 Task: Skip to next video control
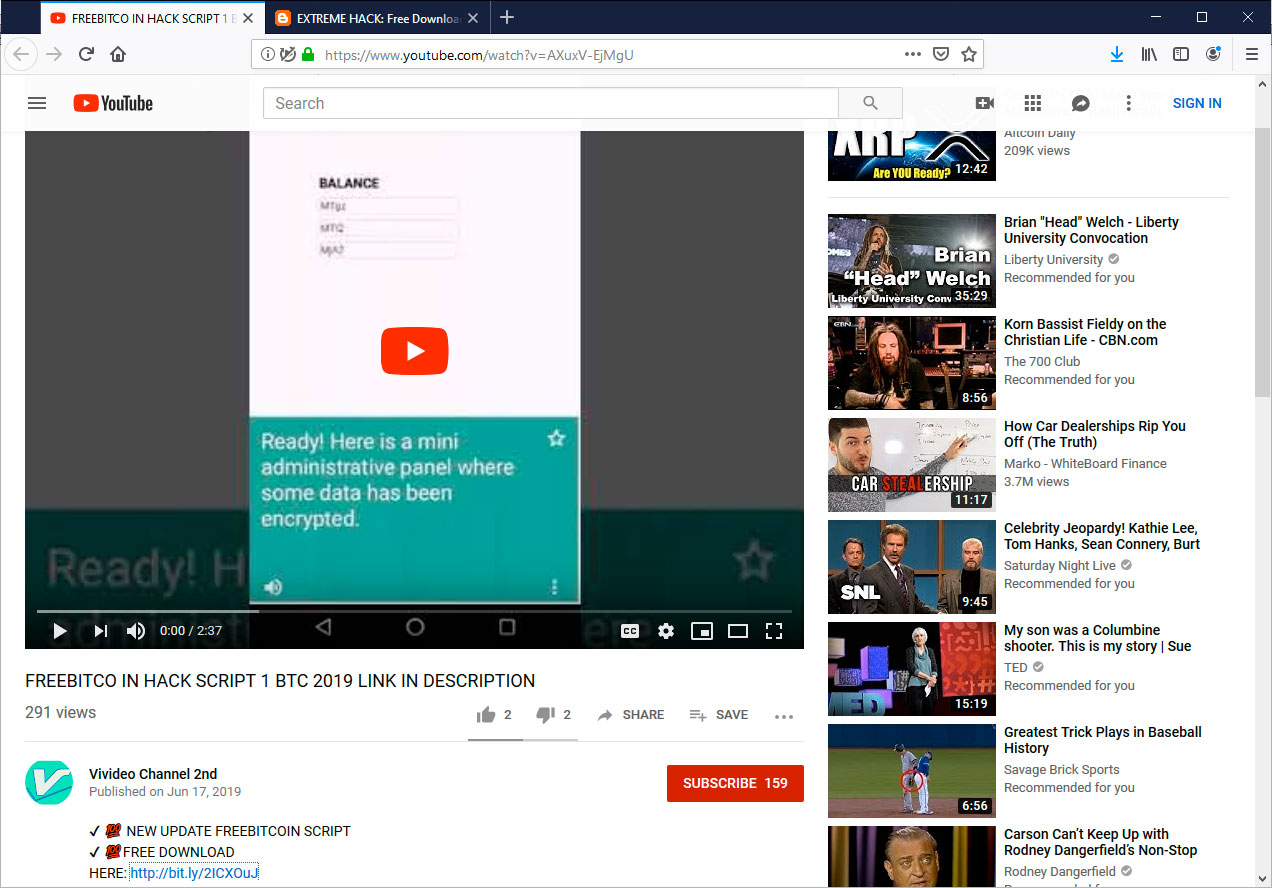(x=101, y=631)
